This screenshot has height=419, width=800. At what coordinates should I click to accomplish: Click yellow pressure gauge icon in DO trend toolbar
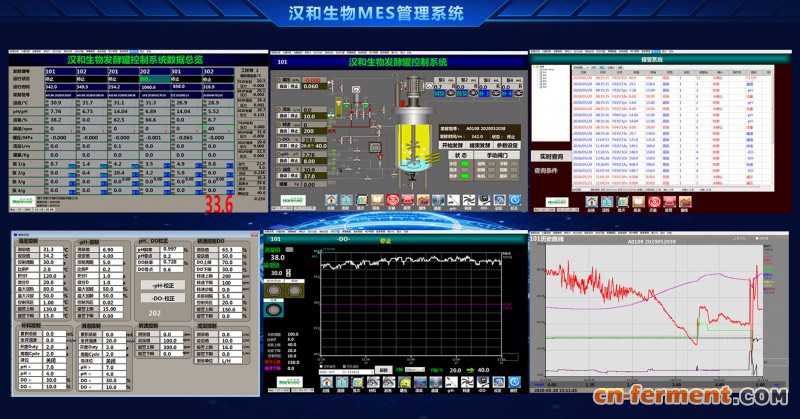point(404,382)
